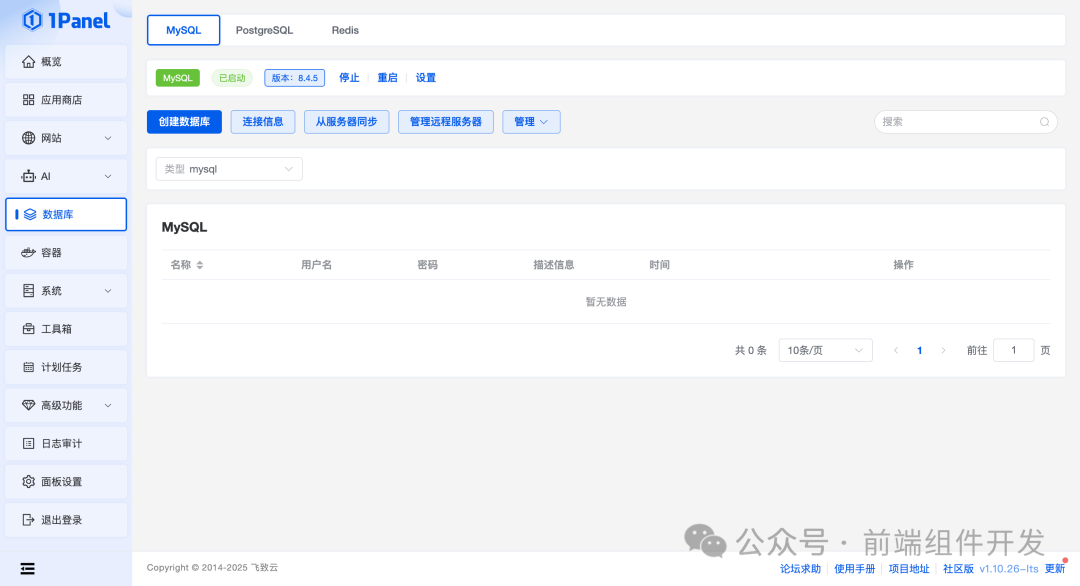The height and width of the screenshot is (586, 1080).
Task: Click the AI robot icon
Action: tap(28, 176)
